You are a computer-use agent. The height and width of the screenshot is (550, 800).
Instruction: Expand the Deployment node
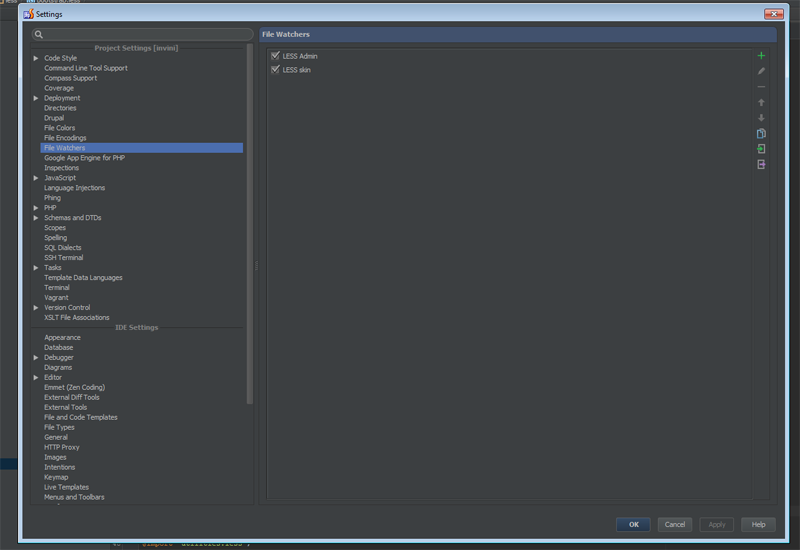(x=36, y=98)
